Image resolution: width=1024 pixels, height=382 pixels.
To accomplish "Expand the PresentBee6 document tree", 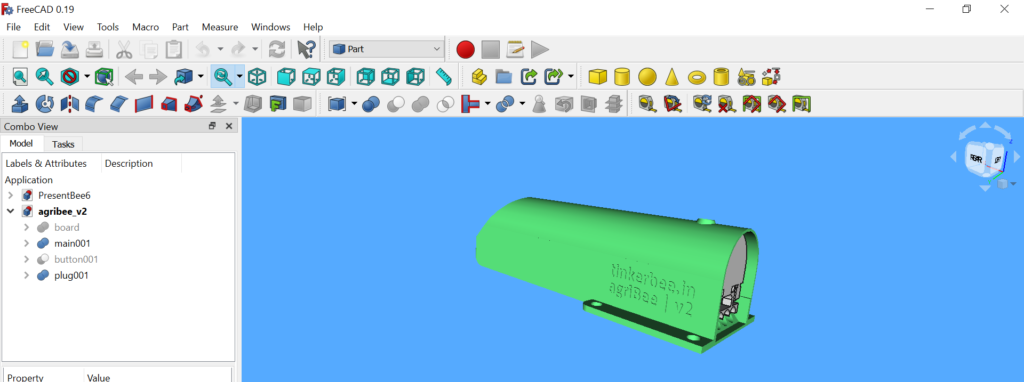I will [x=10, y=195].
